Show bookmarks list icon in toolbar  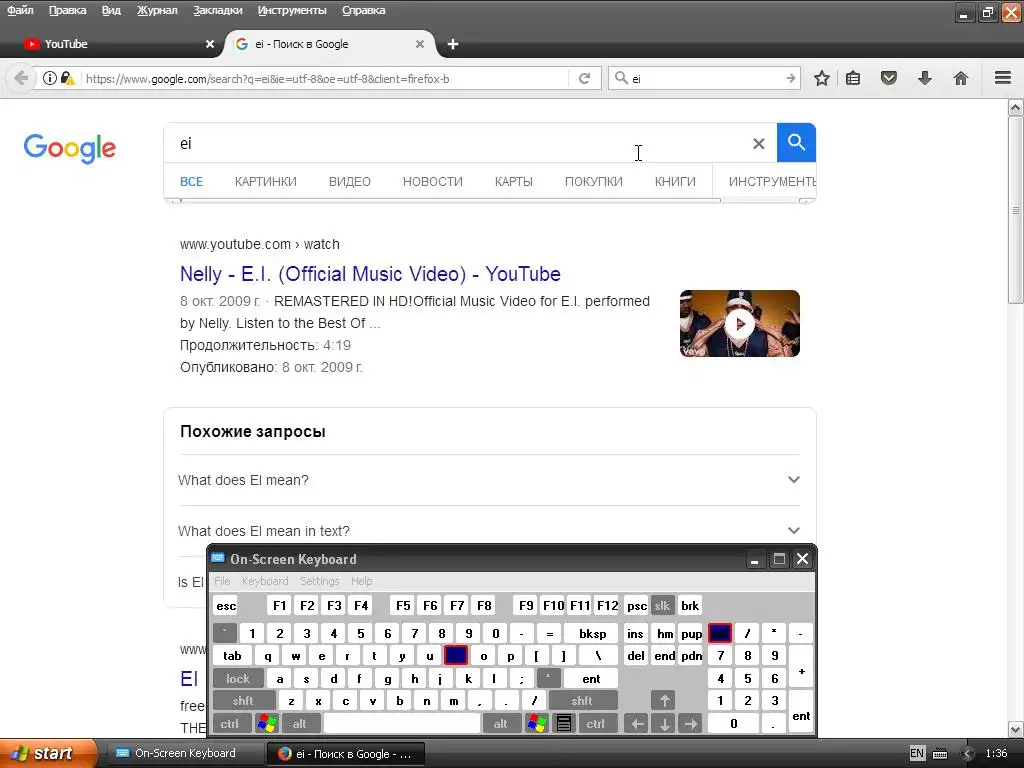tap(853, 78)
